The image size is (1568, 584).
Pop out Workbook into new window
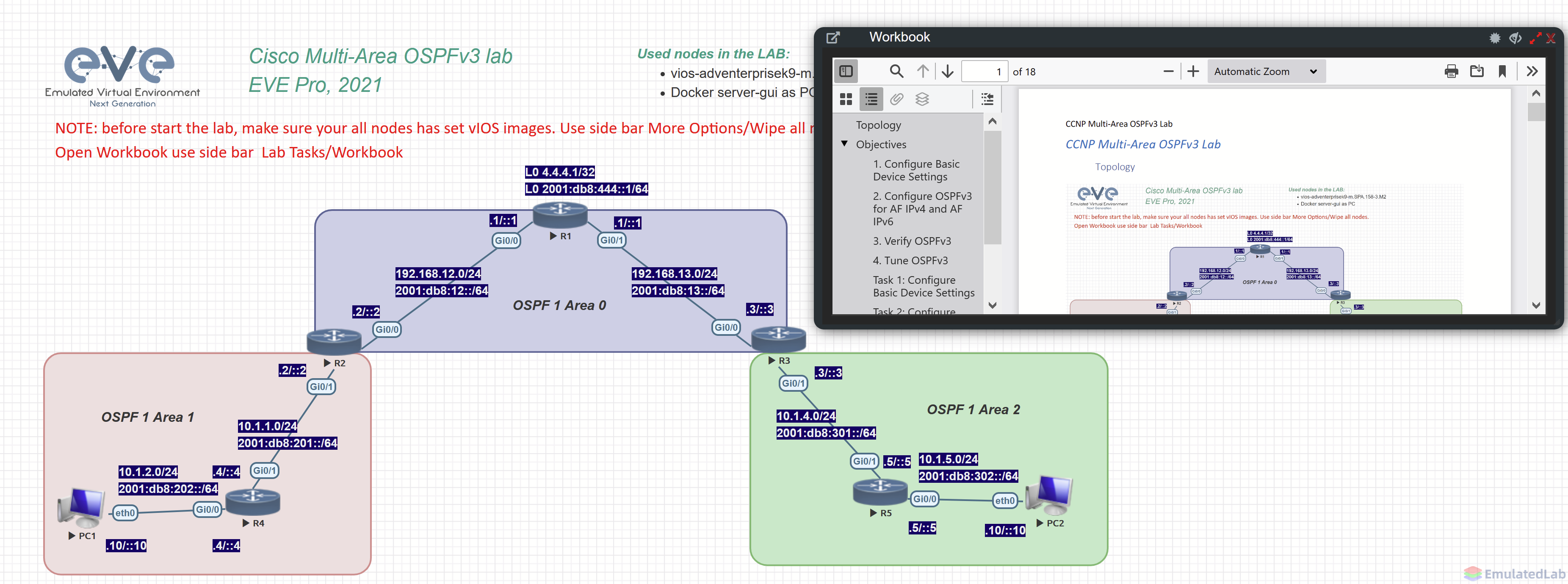[832, 38]
